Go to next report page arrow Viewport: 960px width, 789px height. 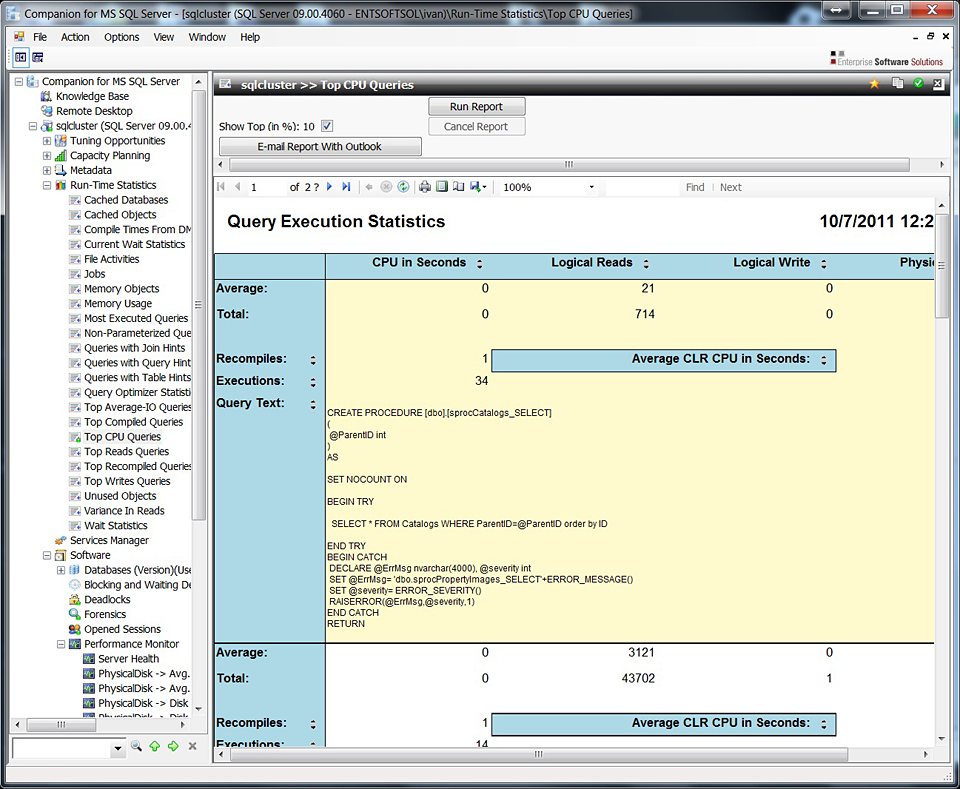click(x=329, y=187)
